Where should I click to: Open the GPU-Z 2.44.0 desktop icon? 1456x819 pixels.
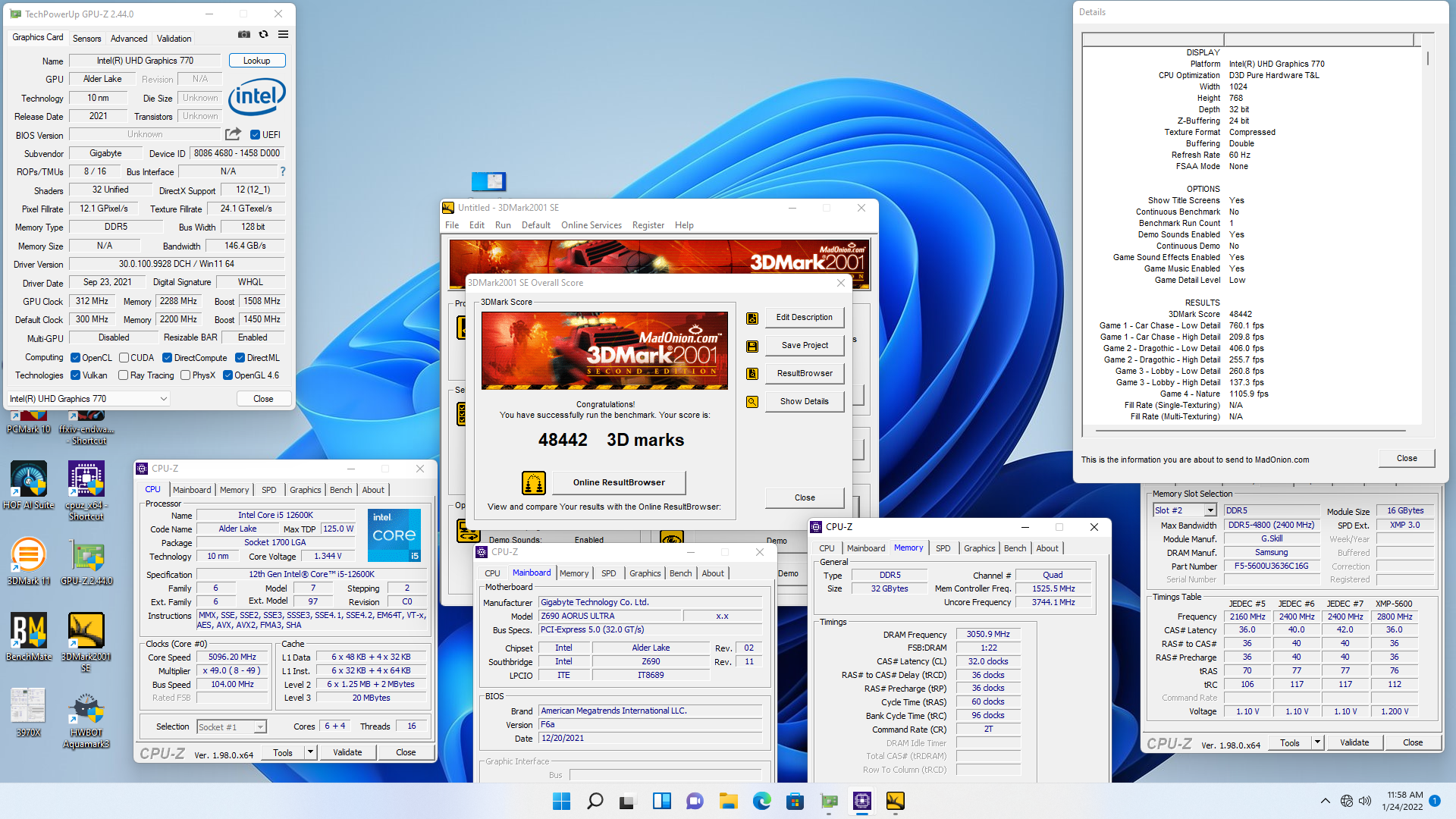86,561
